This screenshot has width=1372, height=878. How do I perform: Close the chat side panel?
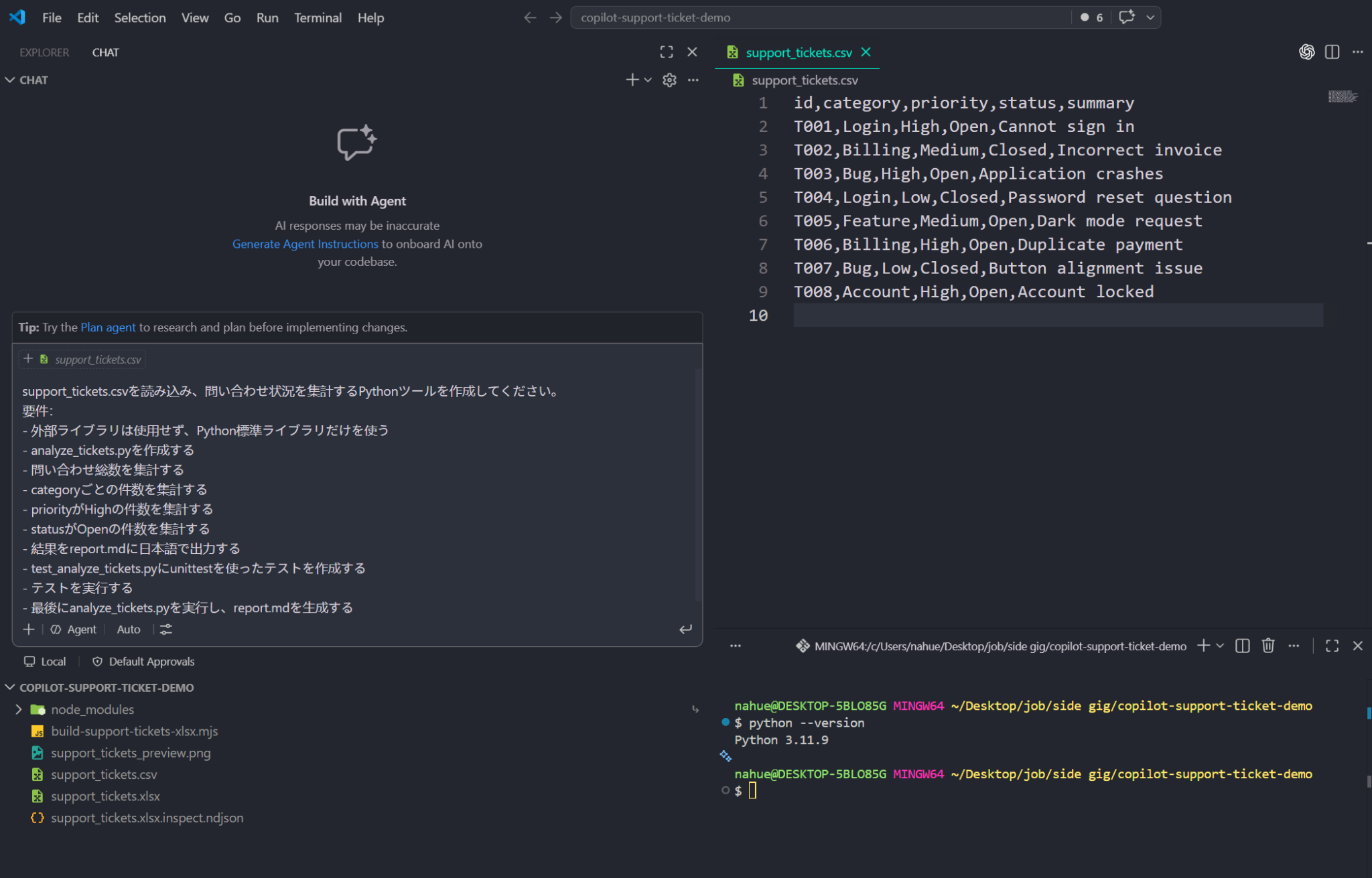(x=692, y=52)
